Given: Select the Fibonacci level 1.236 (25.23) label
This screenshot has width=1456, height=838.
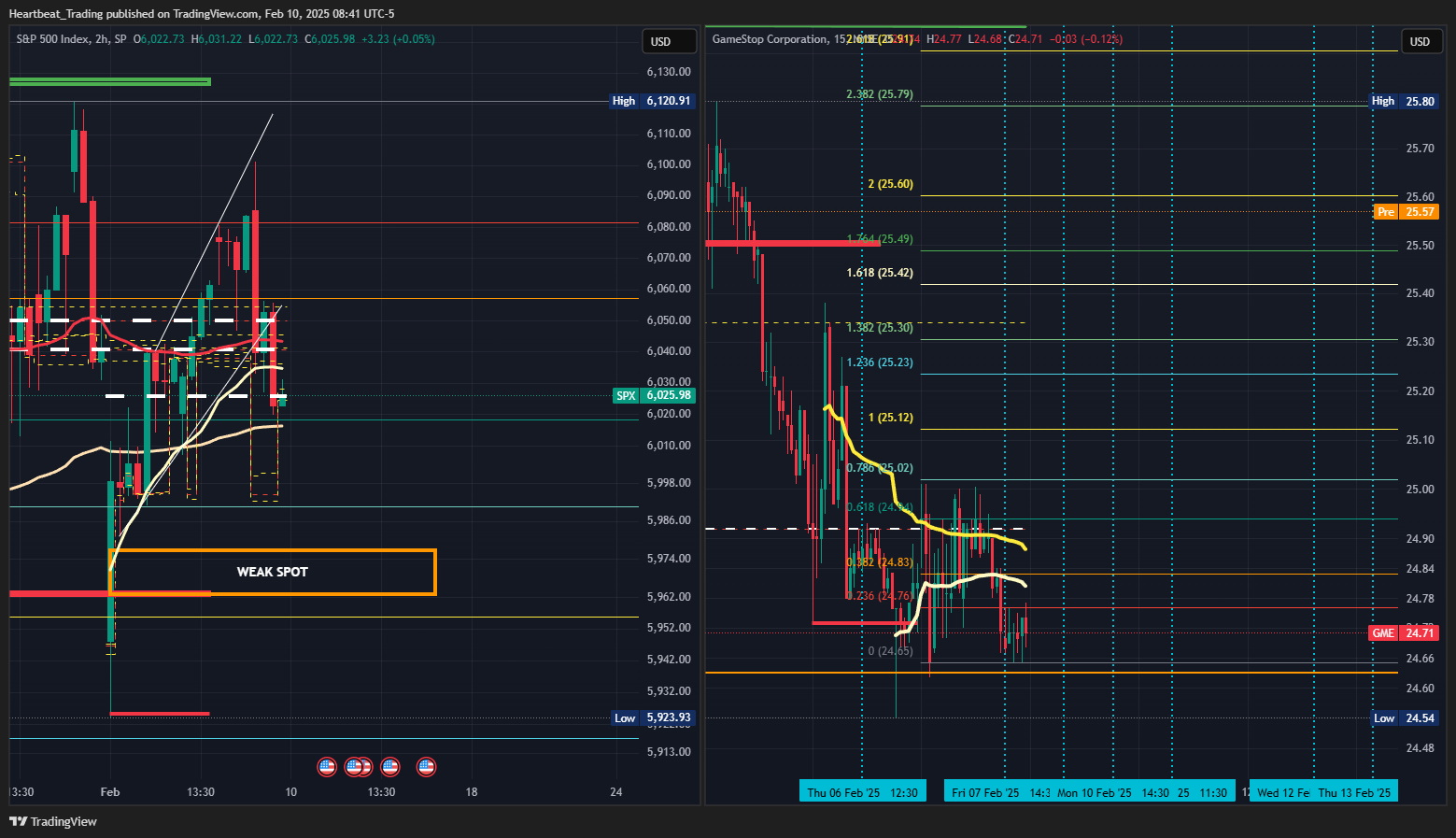Looking at the screenshot, I should pyautogui.click(x=880, y=362).
